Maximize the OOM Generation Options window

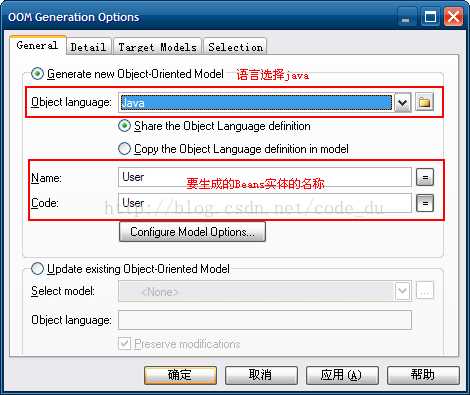point(430,17)
